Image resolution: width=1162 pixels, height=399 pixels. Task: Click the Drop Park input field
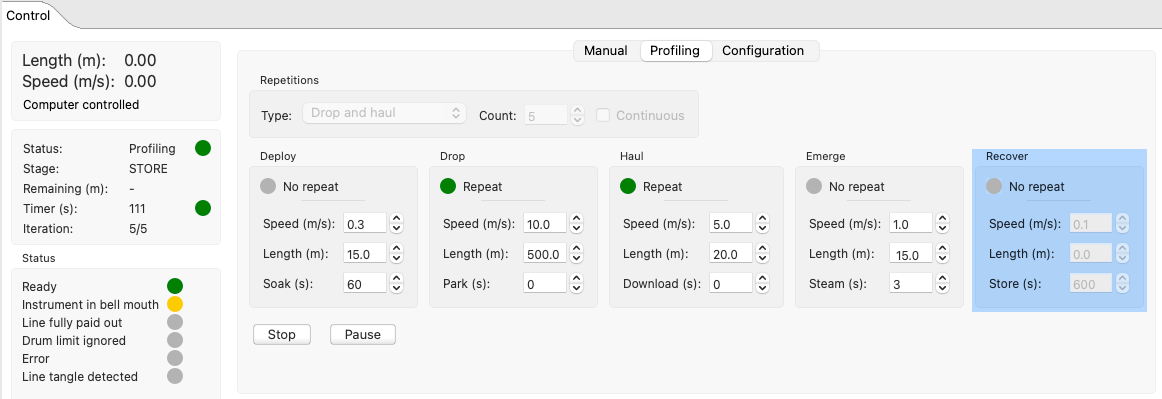545,283
